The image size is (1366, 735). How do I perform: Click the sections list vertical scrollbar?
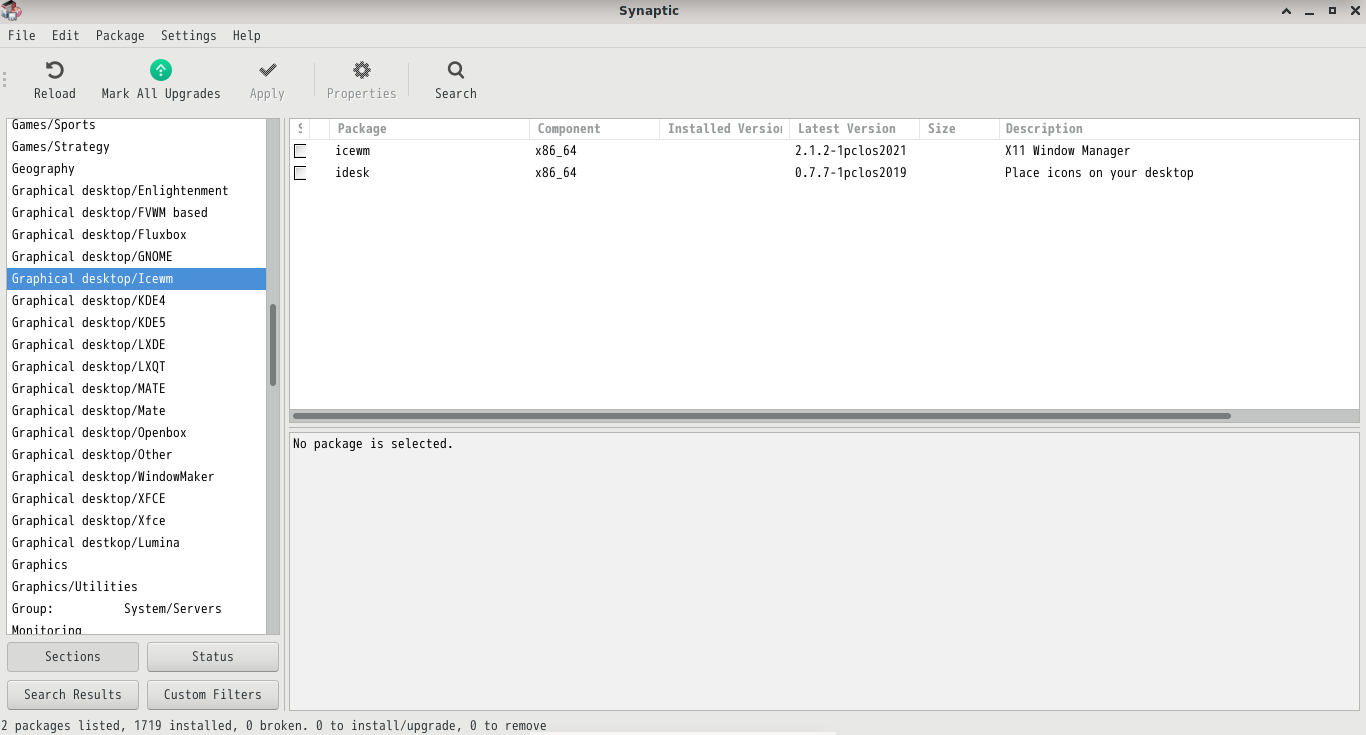click(273, 345)
